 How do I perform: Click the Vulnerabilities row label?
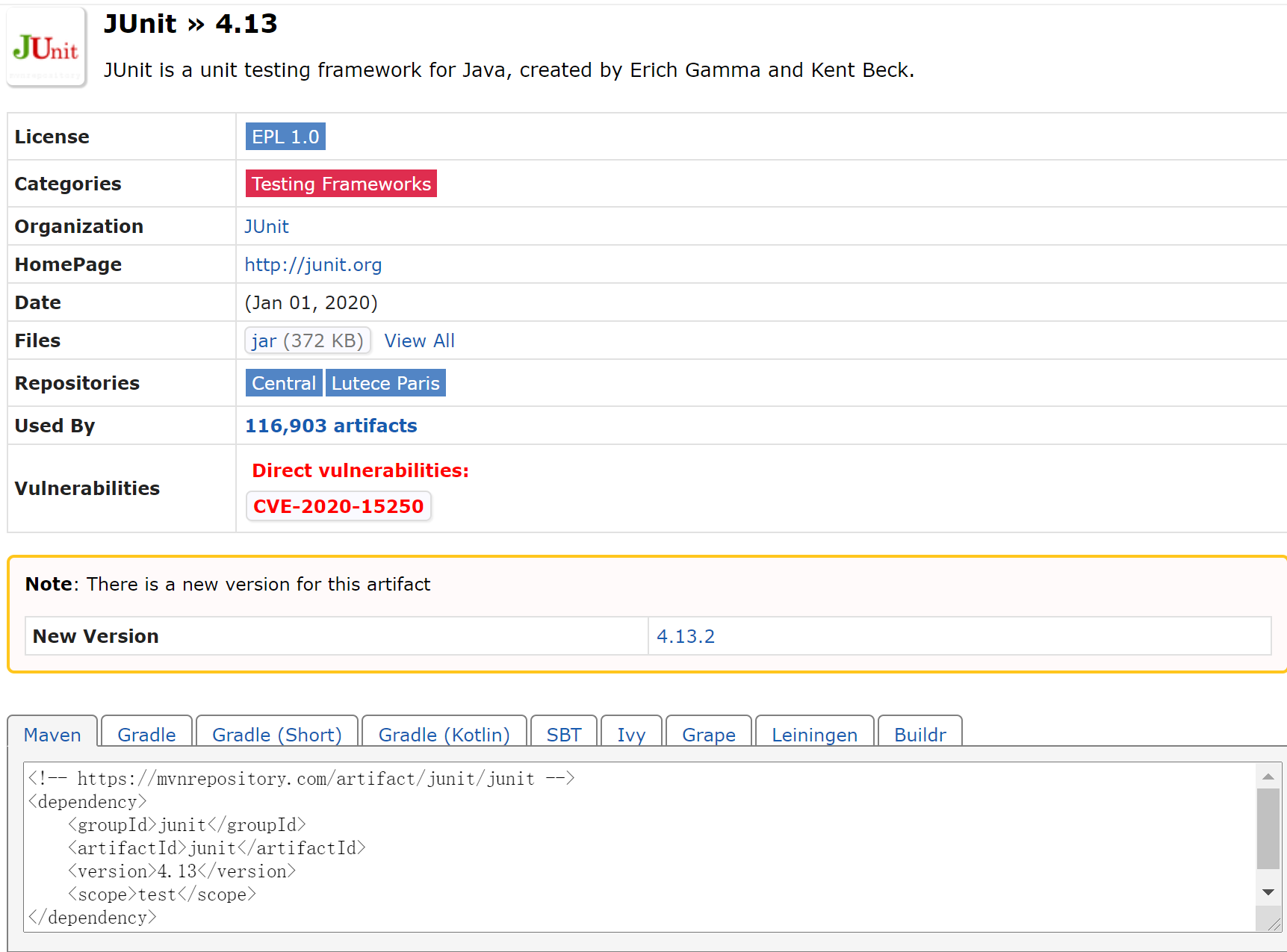point(87,488)
